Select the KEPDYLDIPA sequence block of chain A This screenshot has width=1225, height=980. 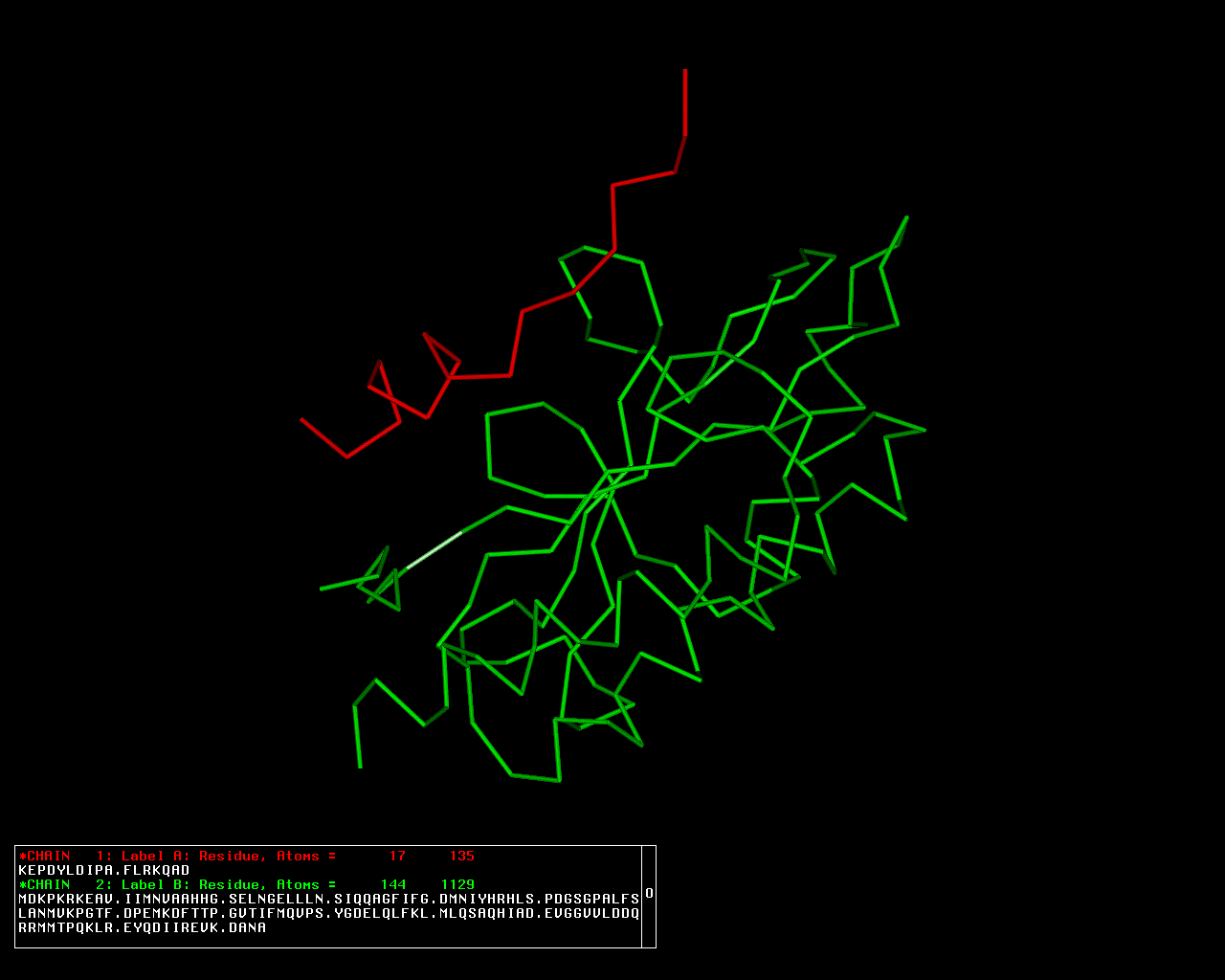[x=65, y=870]
